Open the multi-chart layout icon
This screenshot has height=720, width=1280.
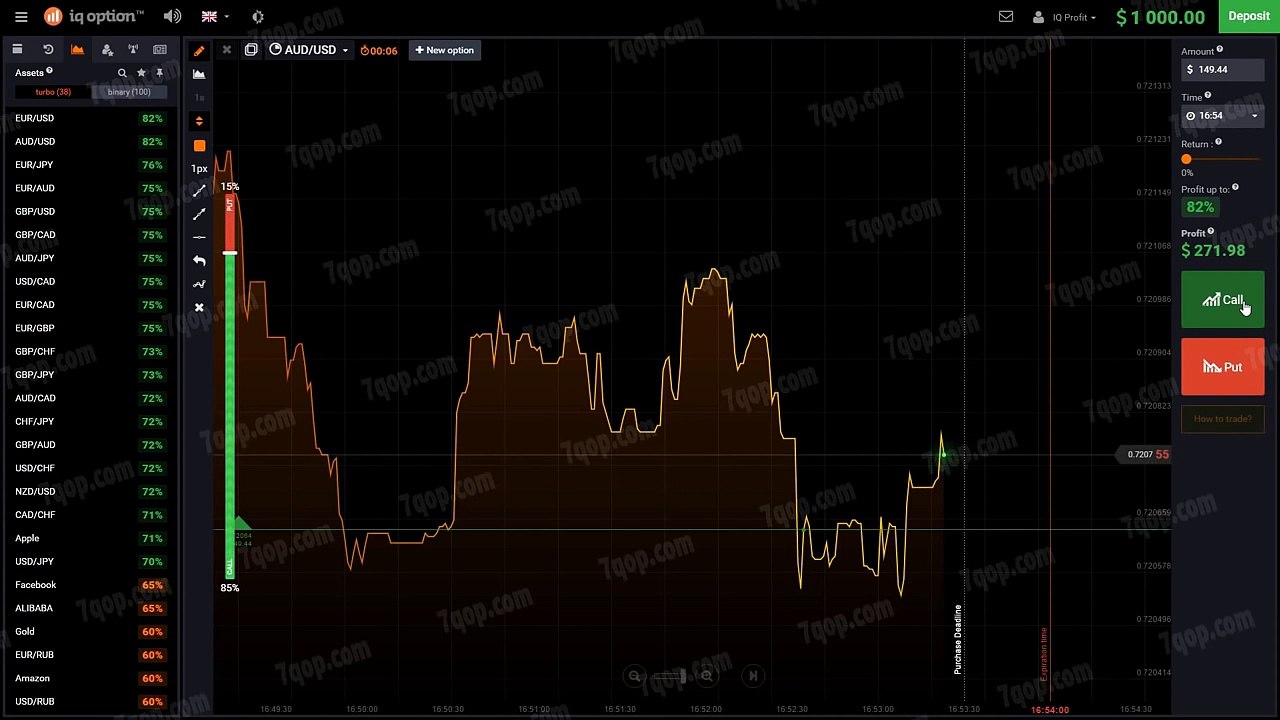pos(251,50)
